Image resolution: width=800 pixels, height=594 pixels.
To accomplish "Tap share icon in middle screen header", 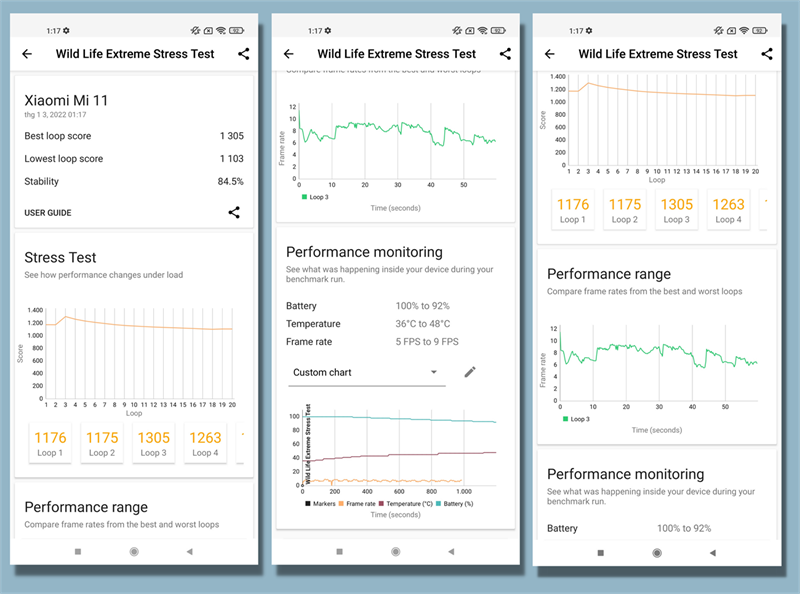I will click(x=505, y=54).
